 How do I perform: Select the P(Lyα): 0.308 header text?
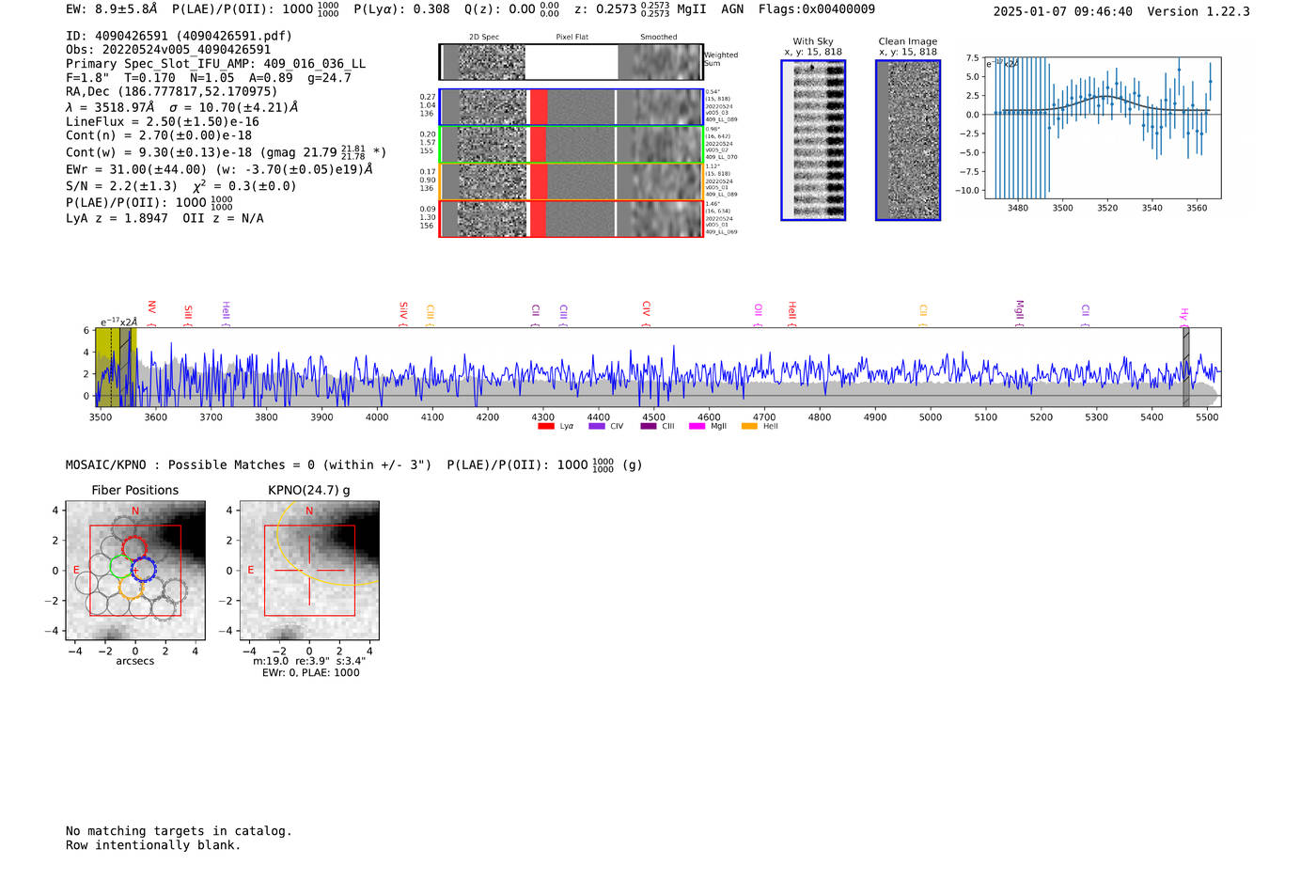(x=401, y=9)
